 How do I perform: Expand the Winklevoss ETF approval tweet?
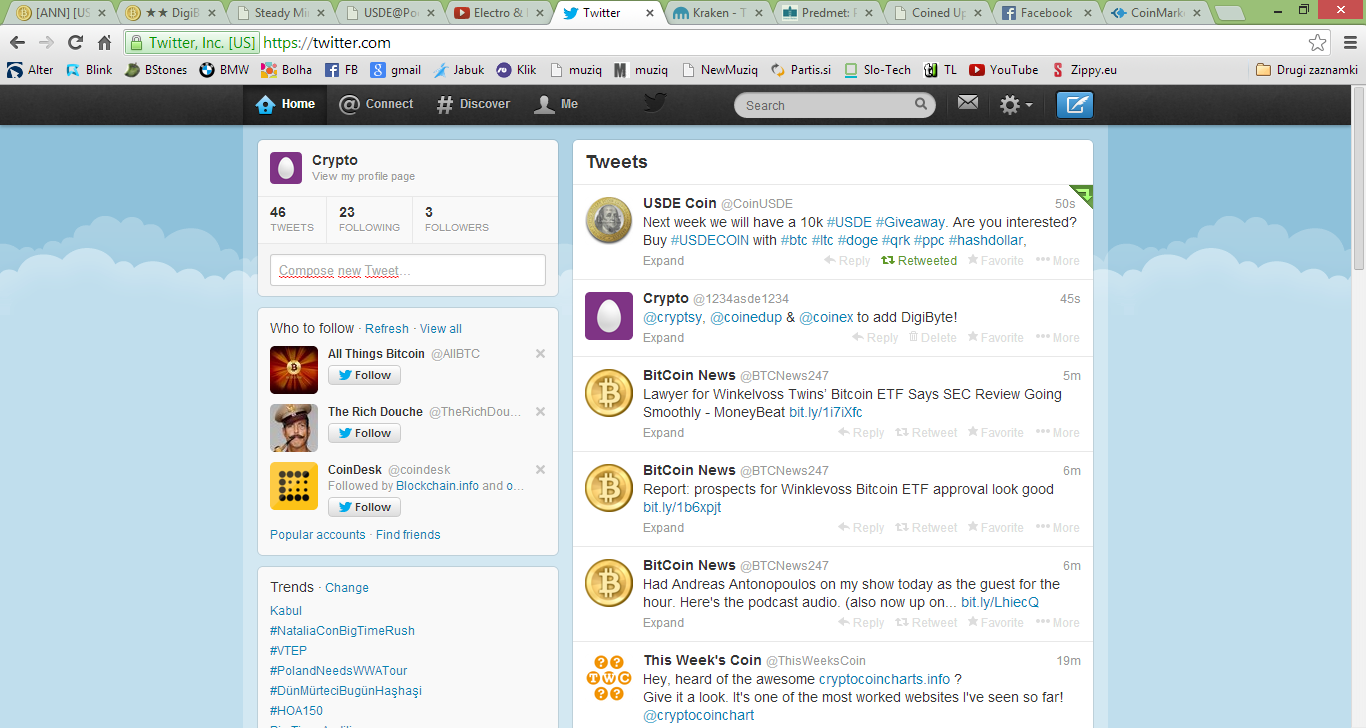point(664,527)
